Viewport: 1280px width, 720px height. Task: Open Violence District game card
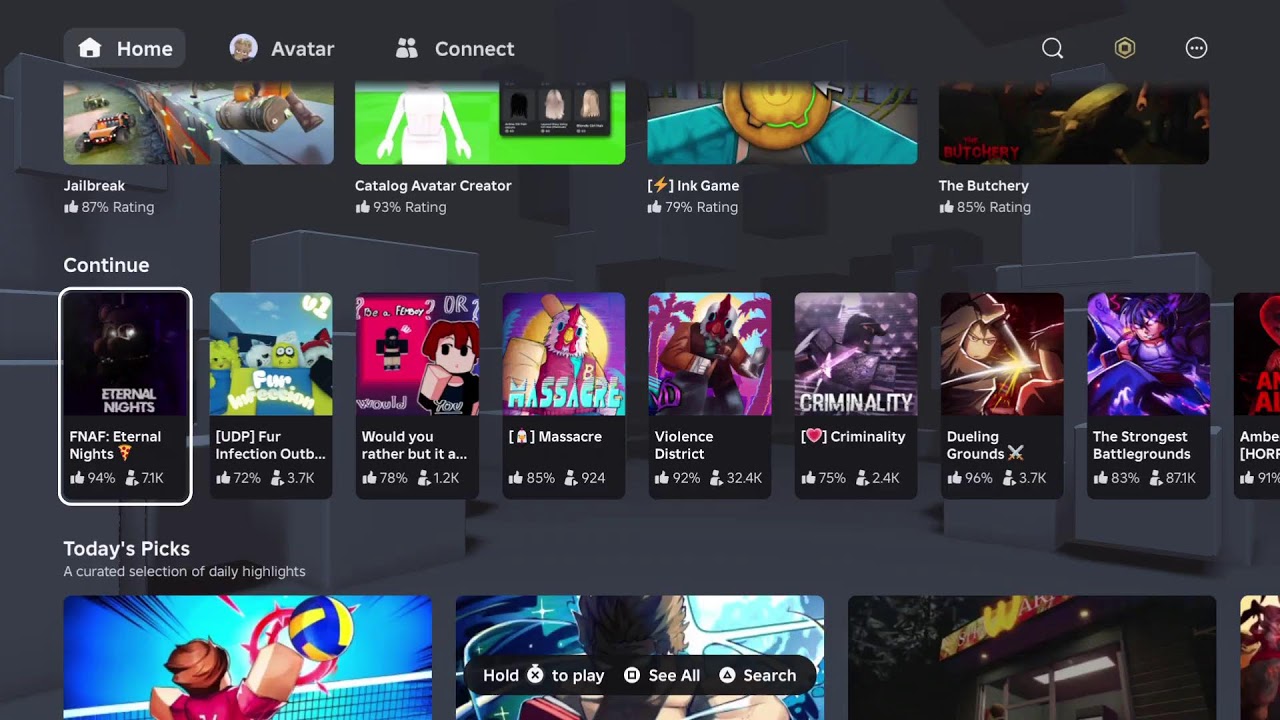(709, 396)
